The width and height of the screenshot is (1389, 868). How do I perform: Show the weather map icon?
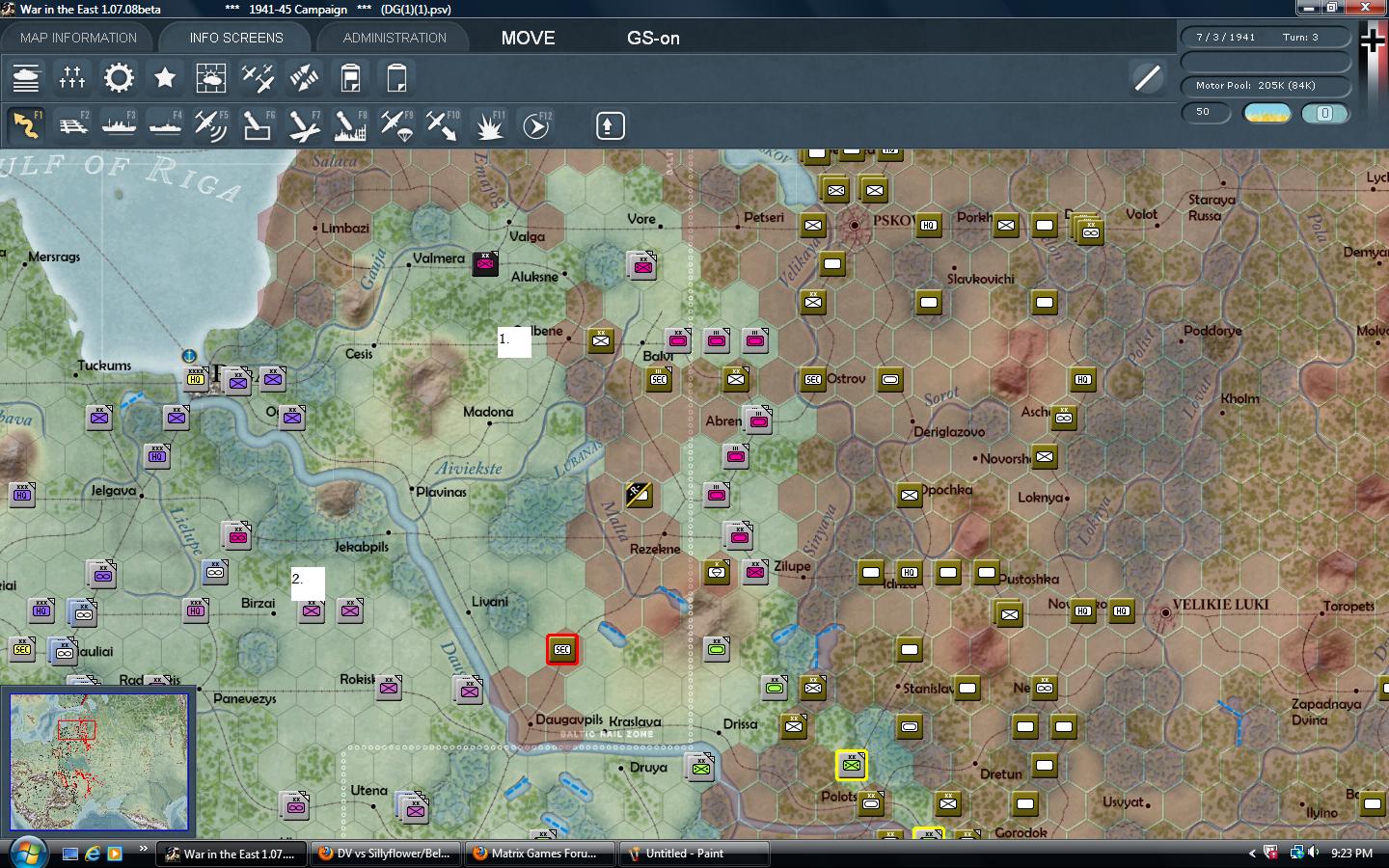tap(211, 78)
